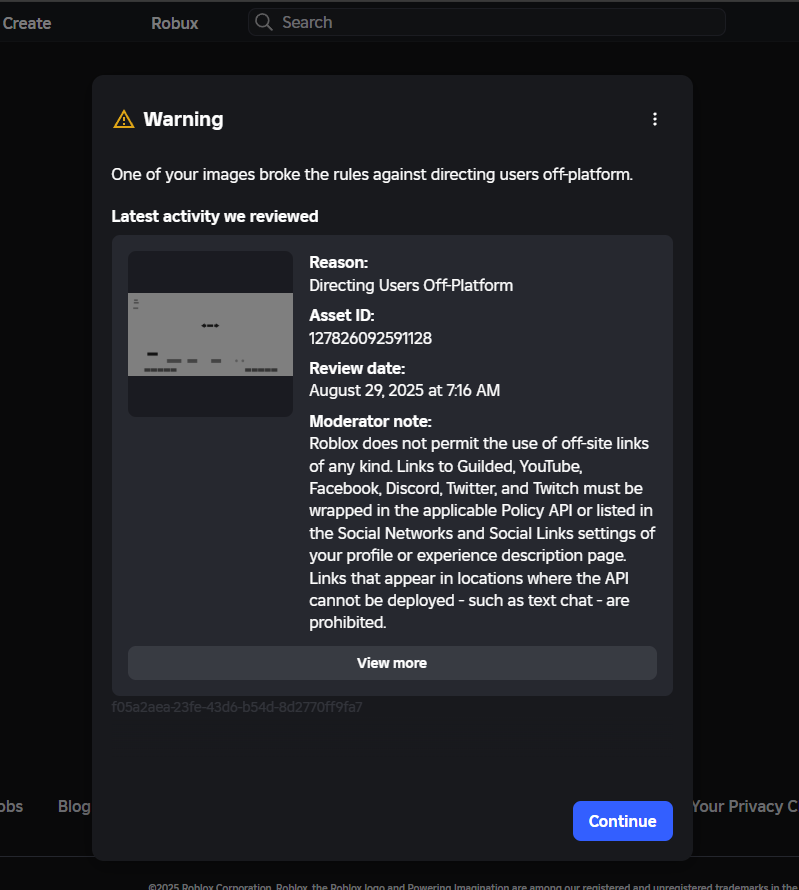Open the Blog footer link
Viewport: 799px width, 890px height.
pos(74,806)
